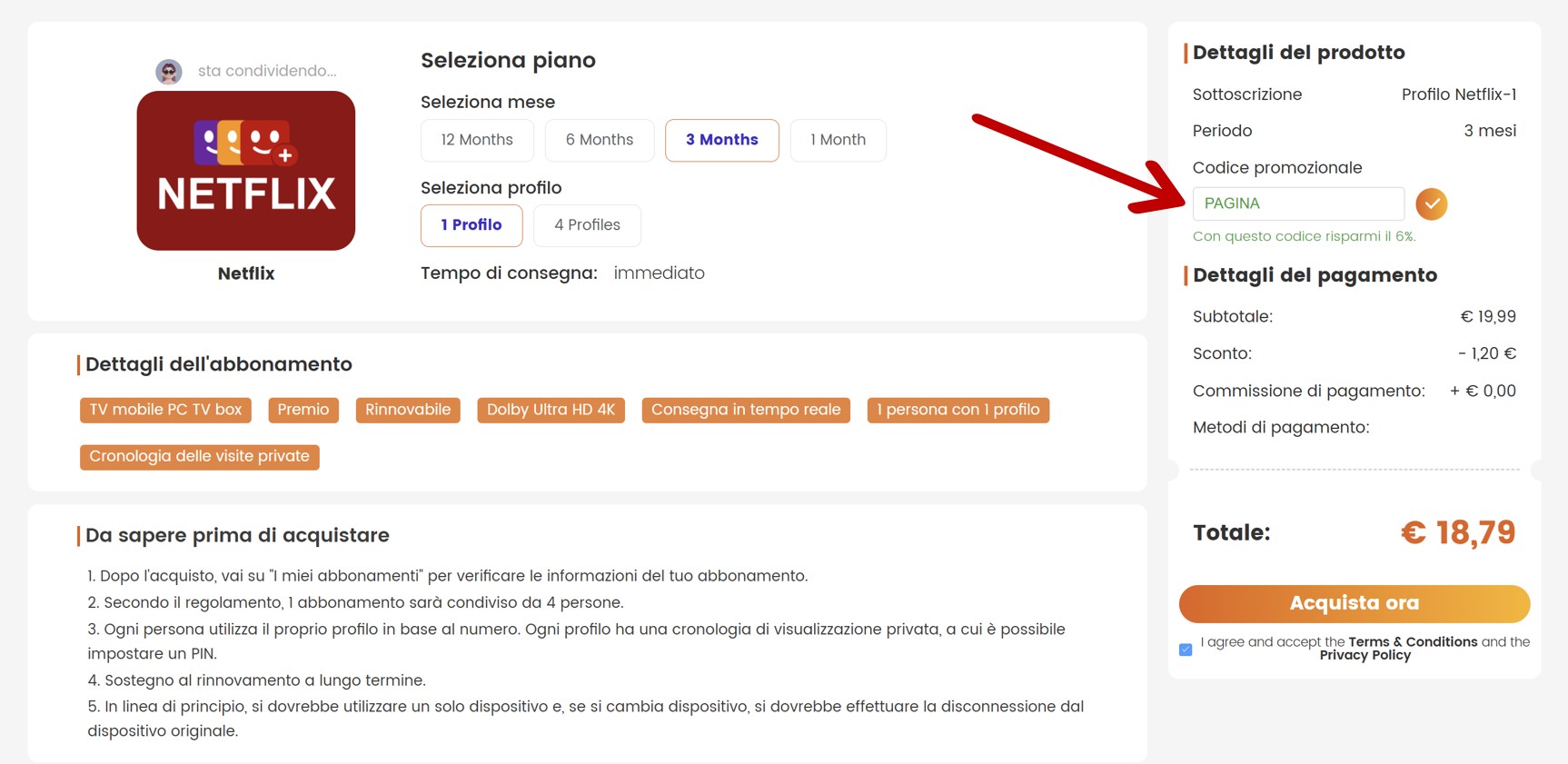Click the TV mobile PC TV box tag

165,410
